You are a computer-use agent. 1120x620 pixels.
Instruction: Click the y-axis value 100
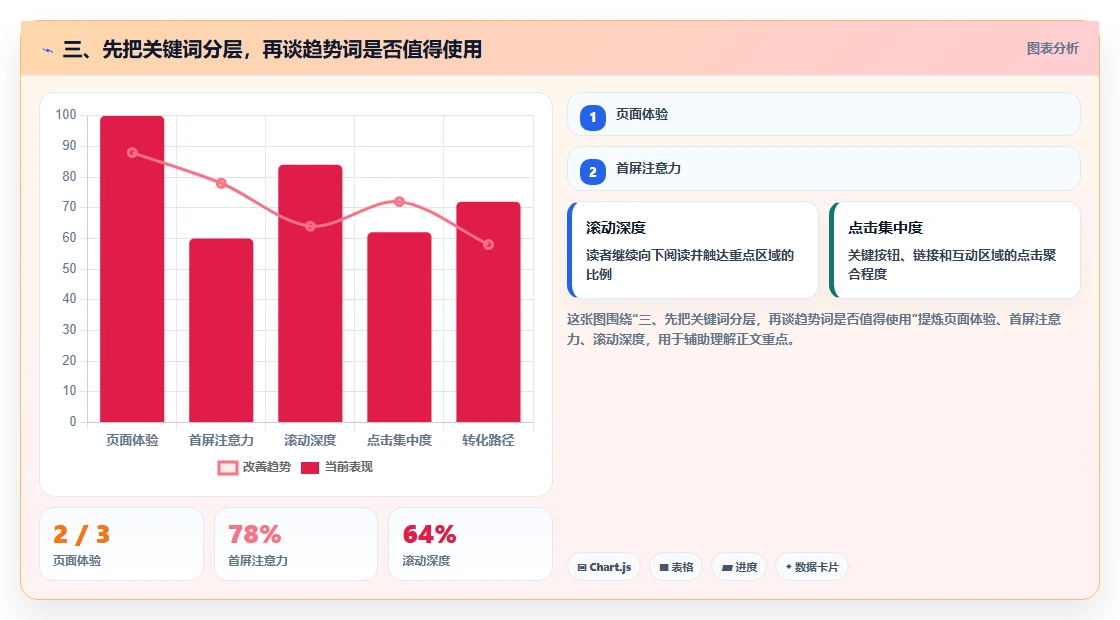(66, 115)
